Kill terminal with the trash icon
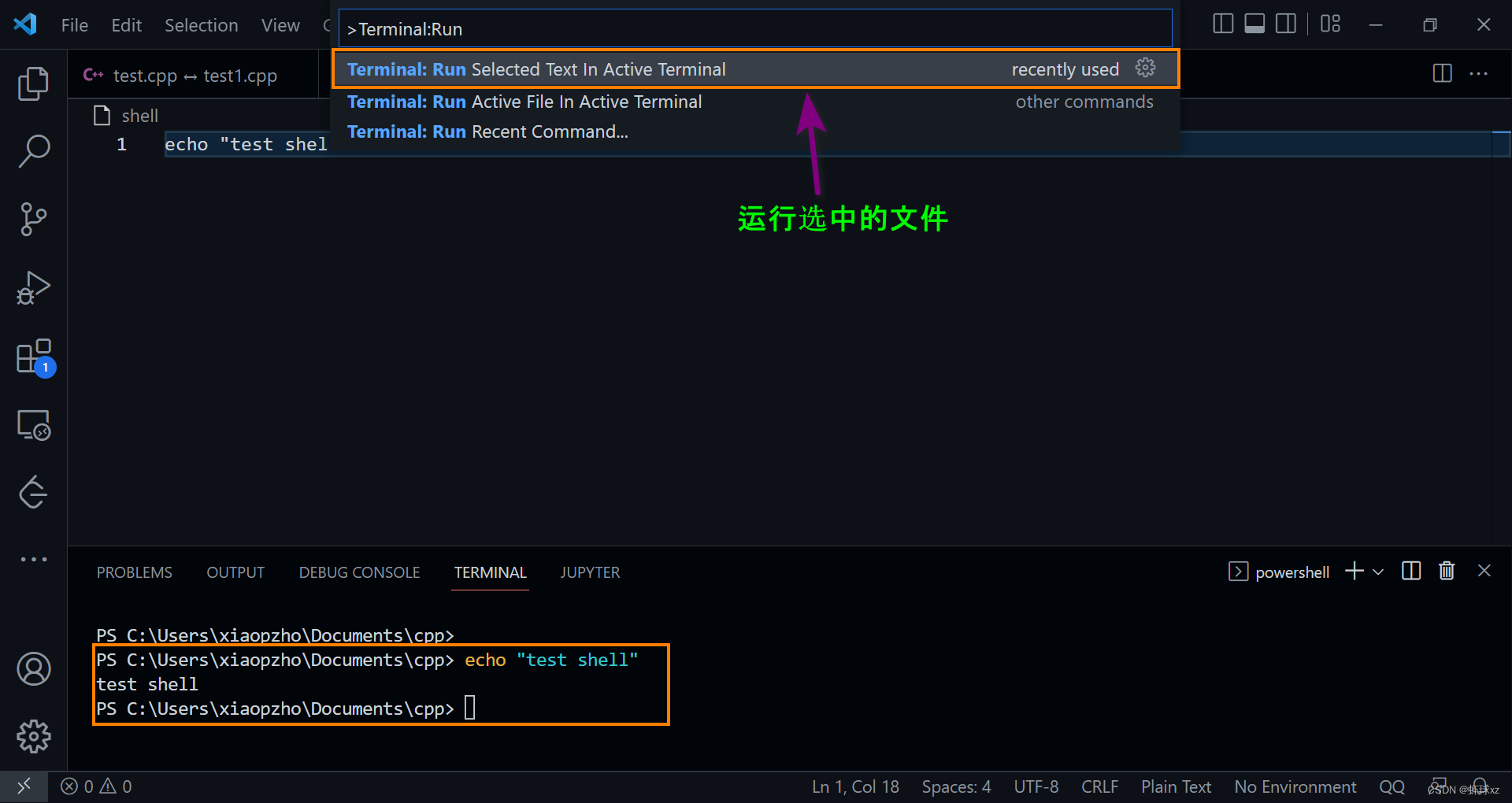Image resolution: width=1512 pixels, height=803 pixels. [1447, 572]
